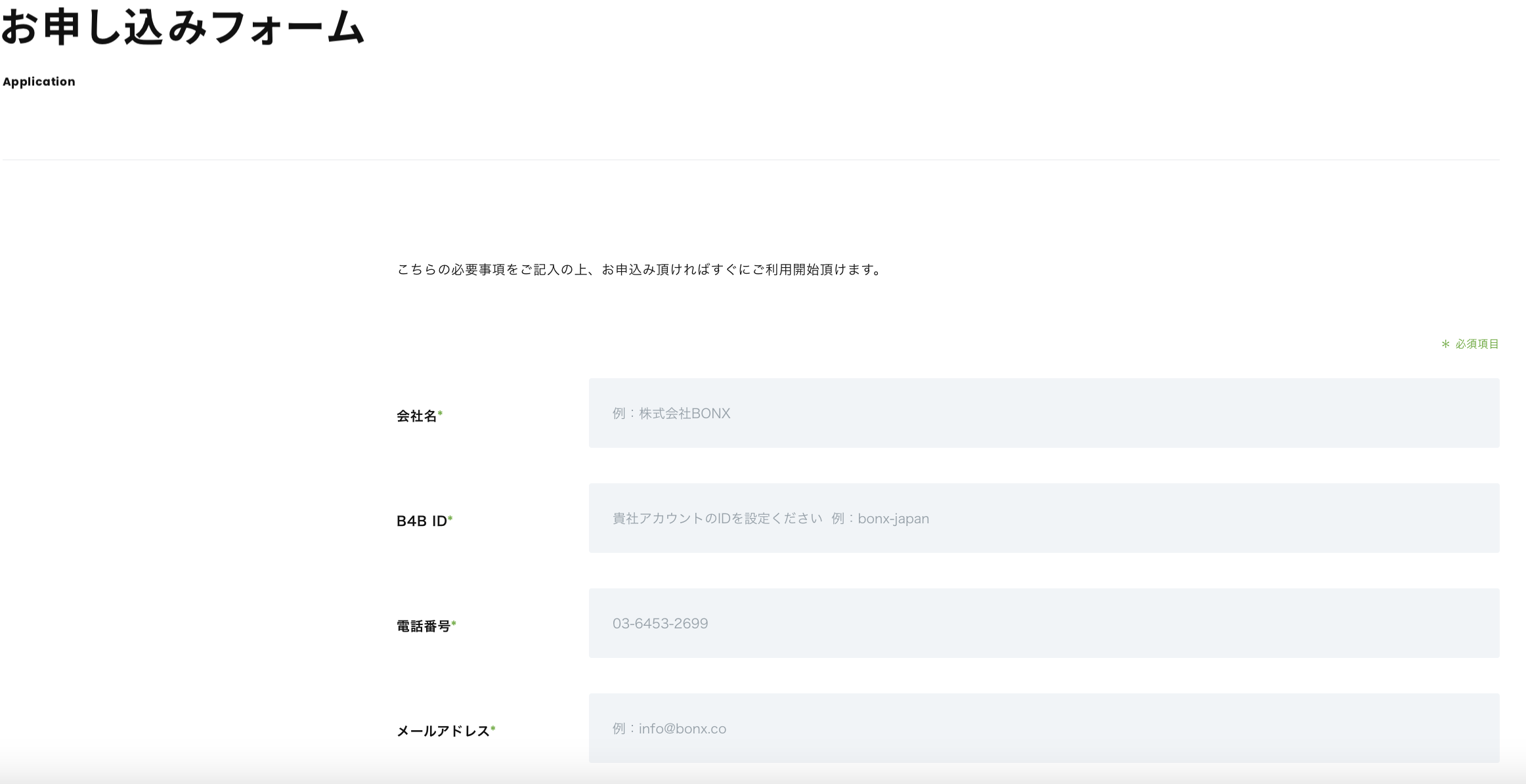Select the 電話番号 phone number field
1526x784 pixels.
click(x=1044, y=623)
